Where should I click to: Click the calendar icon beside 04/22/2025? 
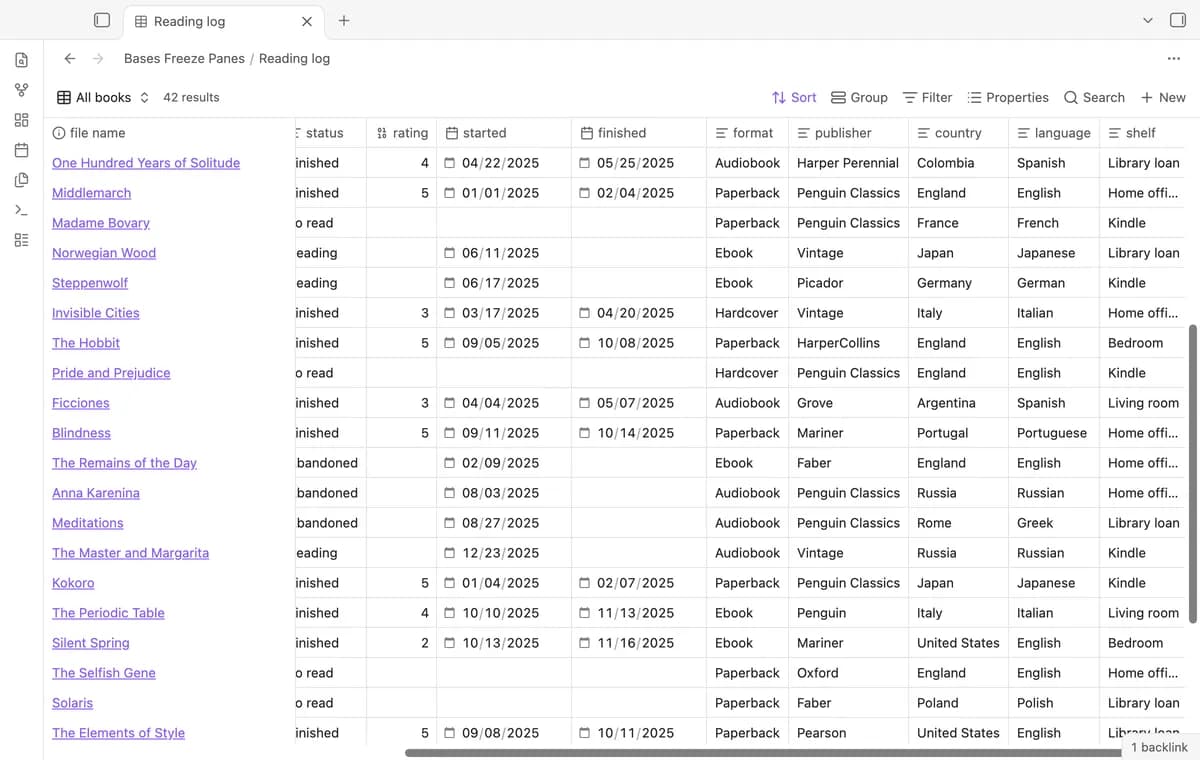coord(450,163)
